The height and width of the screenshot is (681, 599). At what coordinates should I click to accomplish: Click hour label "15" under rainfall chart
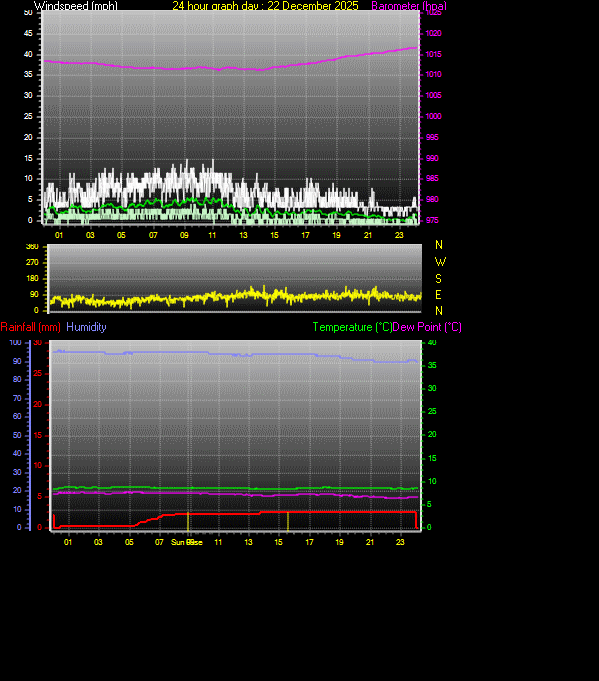(278, 542)
